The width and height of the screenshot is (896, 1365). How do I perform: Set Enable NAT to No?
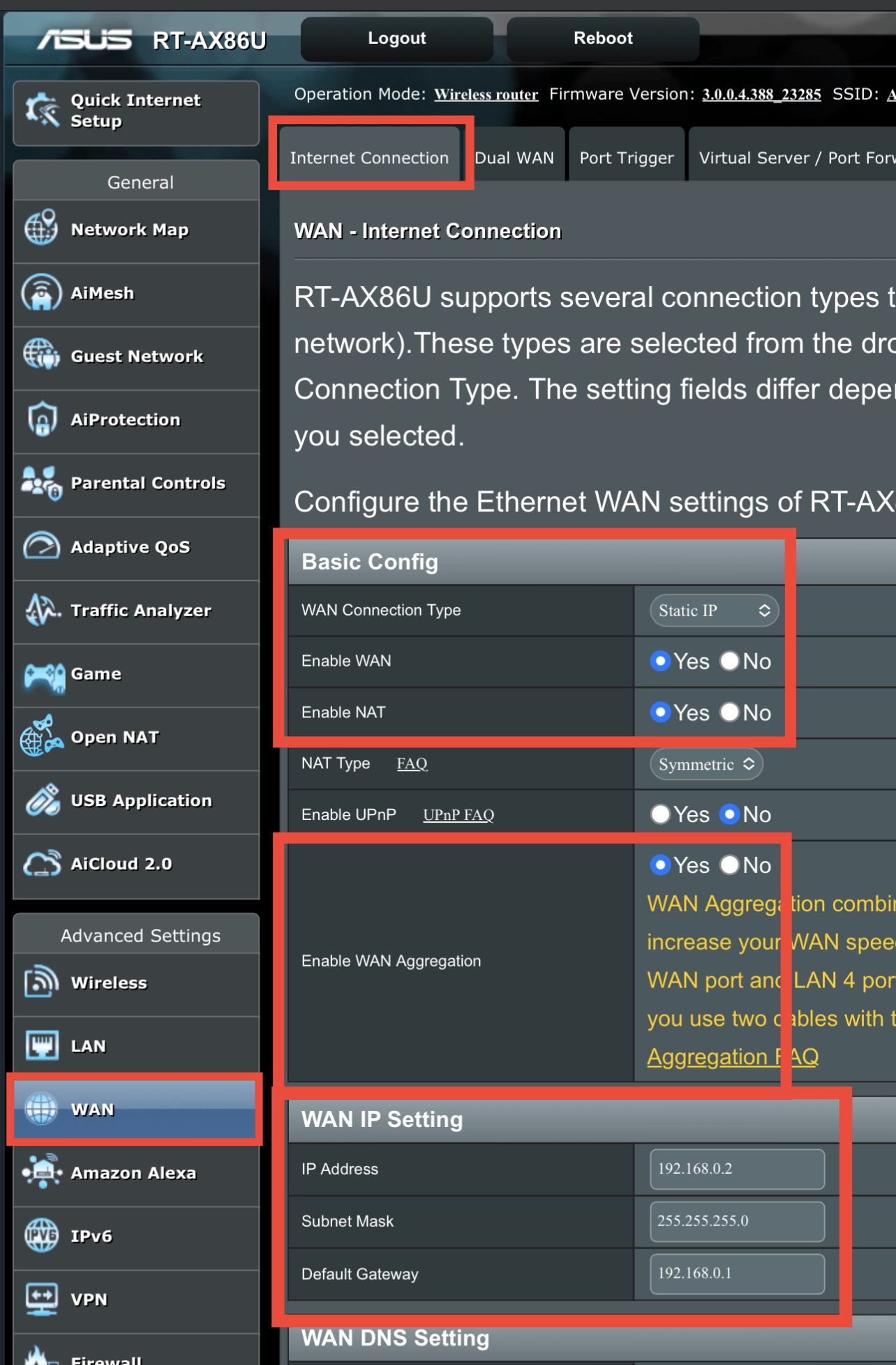coord(729,712)
